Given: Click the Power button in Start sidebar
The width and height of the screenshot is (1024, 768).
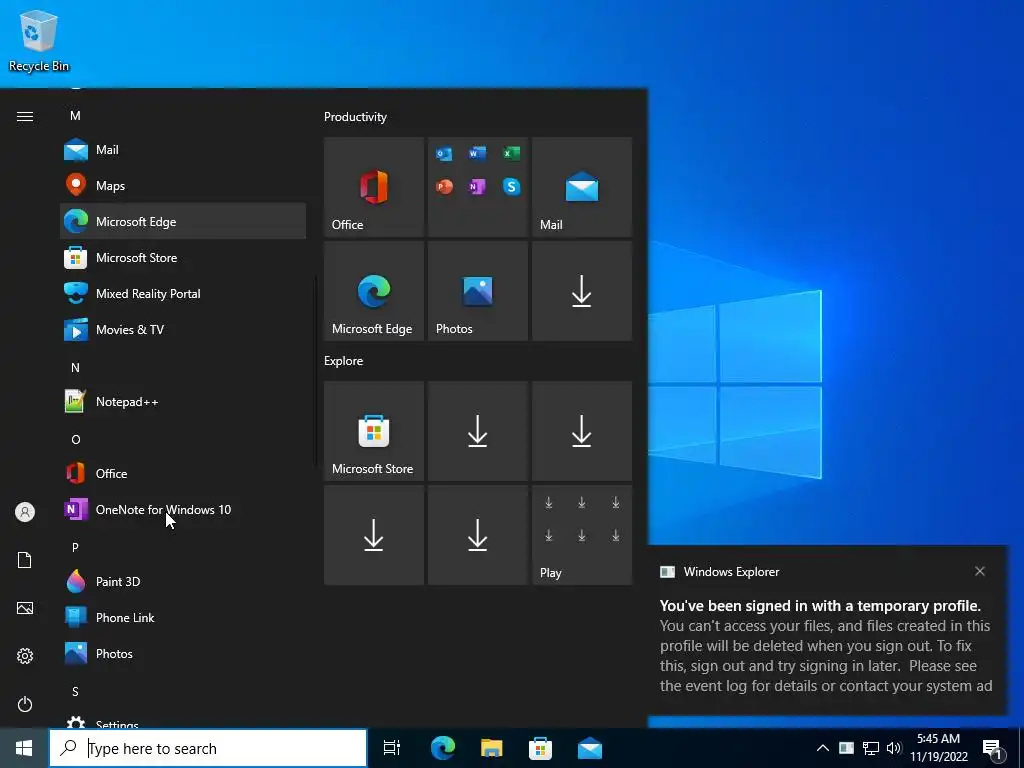Looking at the screenshot, I should 25,704.
